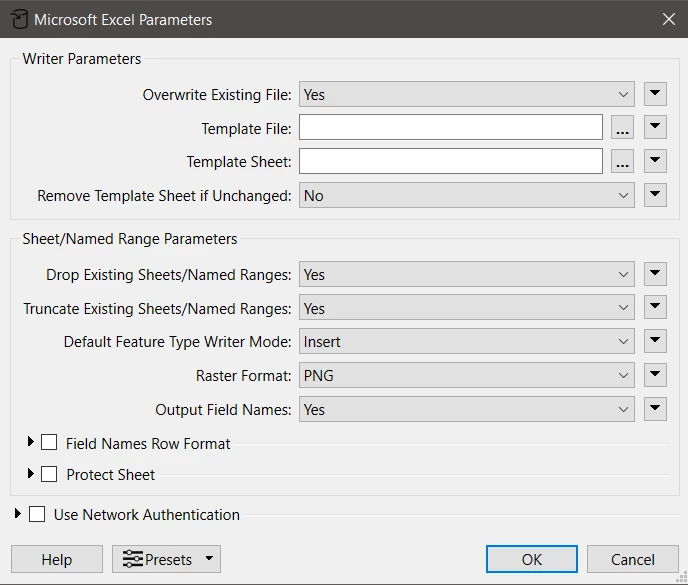Click arrow menu beside Remove Template Sheet if Unchanged
The image size is (688, 585).
[655, 195]
